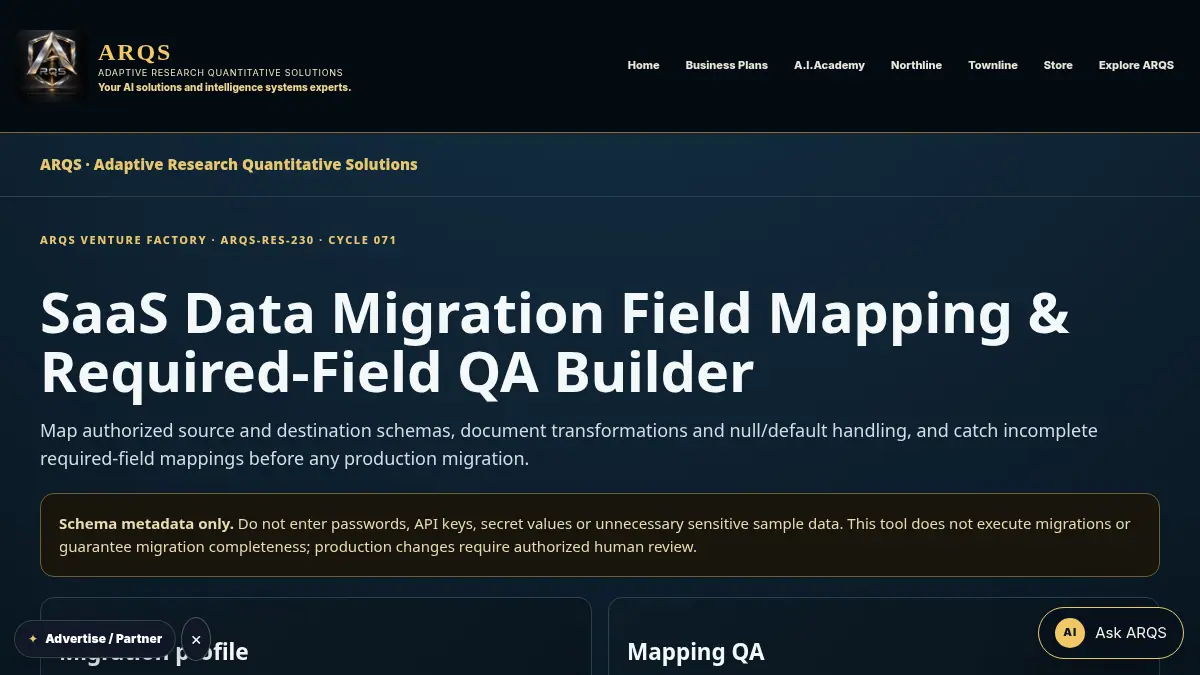Click the Advertise / Partner button
The height and width of the screenshot is (675, 1200).
(95, 639)
